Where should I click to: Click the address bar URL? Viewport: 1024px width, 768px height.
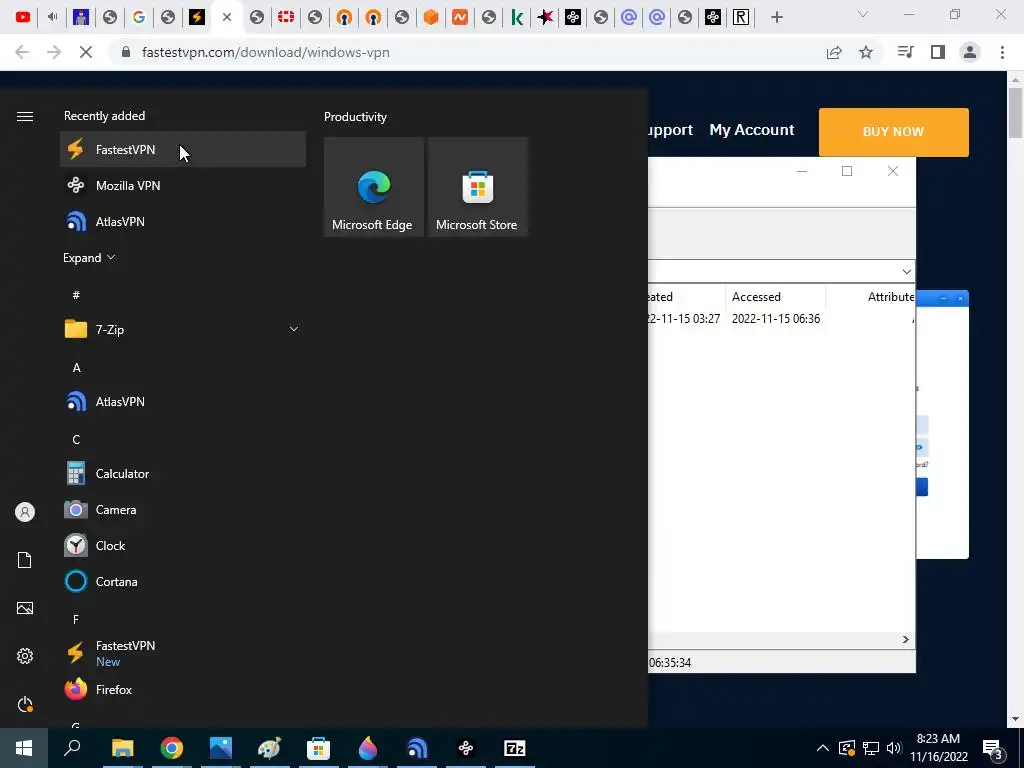coord(266,52)
